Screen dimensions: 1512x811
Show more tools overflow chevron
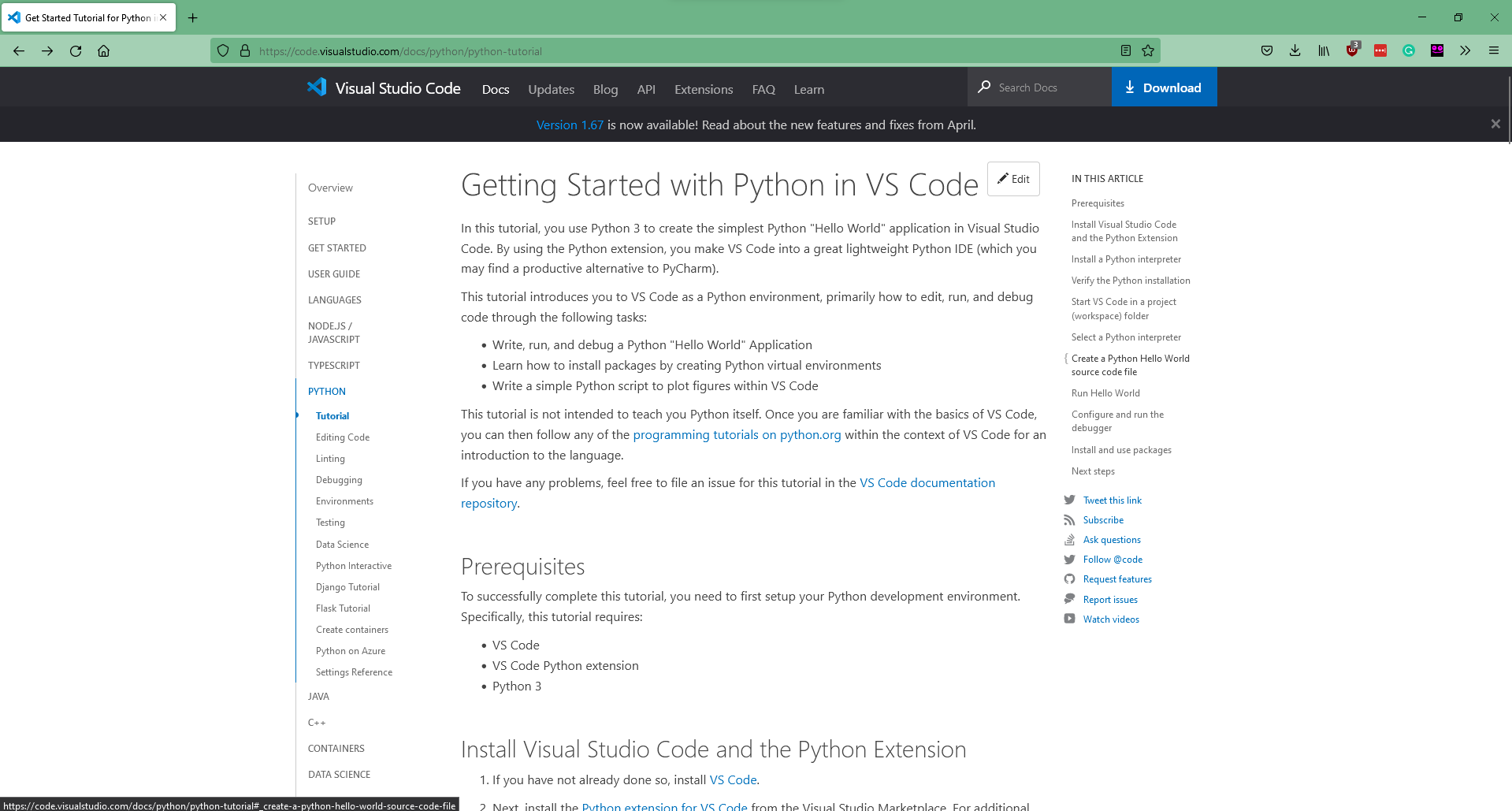pyautogui.click(x=1465, y=51)
